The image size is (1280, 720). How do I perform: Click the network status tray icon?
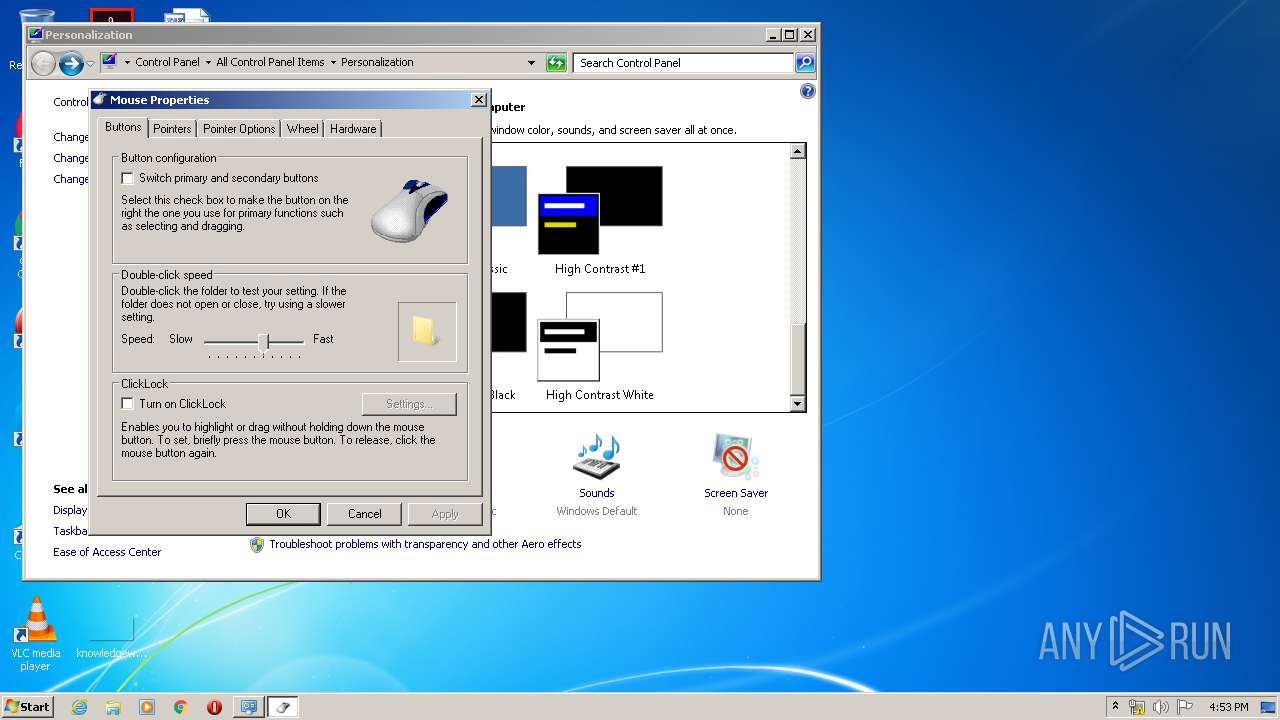click(1137, 707)
